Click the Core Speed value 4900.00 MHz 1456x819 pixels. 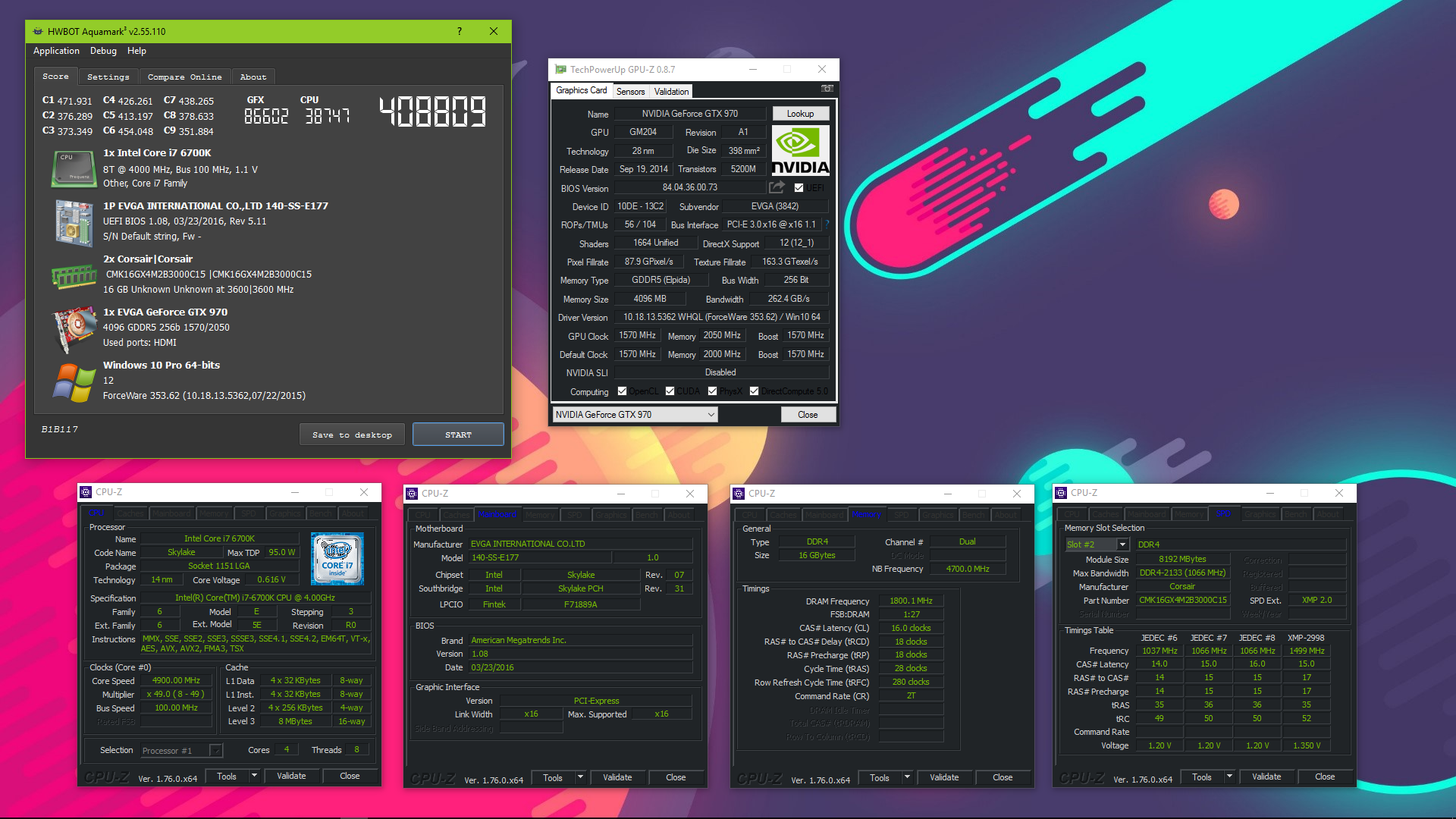[x=177, y=681]
